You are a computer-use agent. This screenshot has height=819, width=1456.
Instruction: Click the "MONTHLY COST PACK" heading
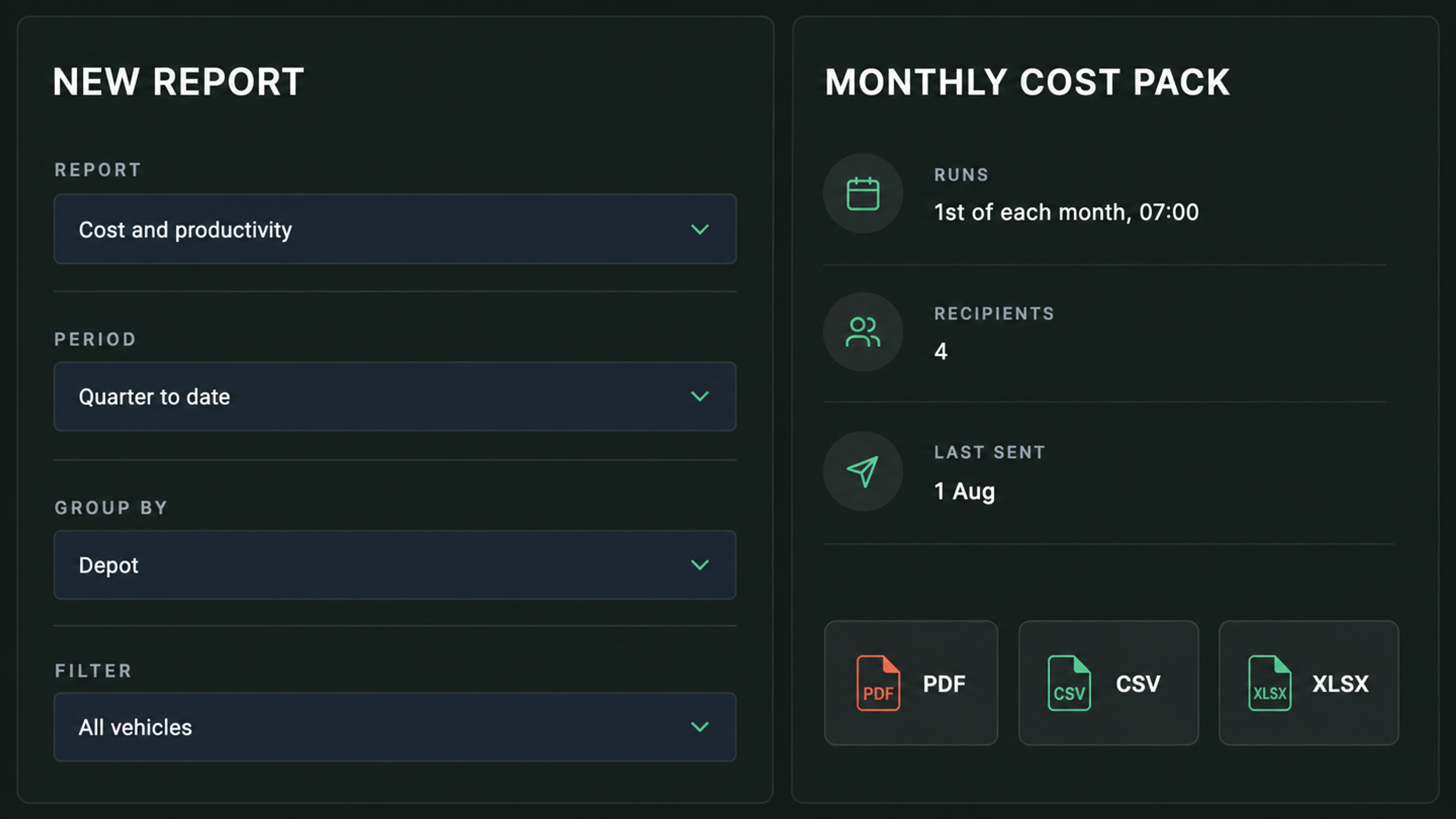[x=1027, y=83]
